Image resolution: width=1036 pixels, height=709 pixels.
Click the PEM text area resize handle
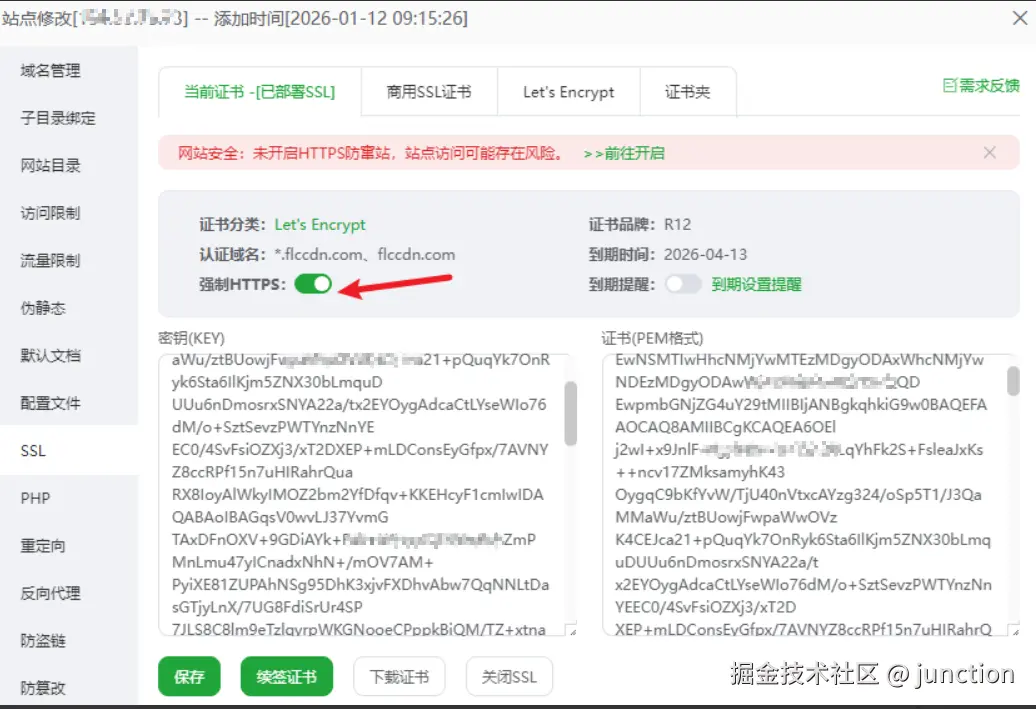click(x=1016, y=632)
